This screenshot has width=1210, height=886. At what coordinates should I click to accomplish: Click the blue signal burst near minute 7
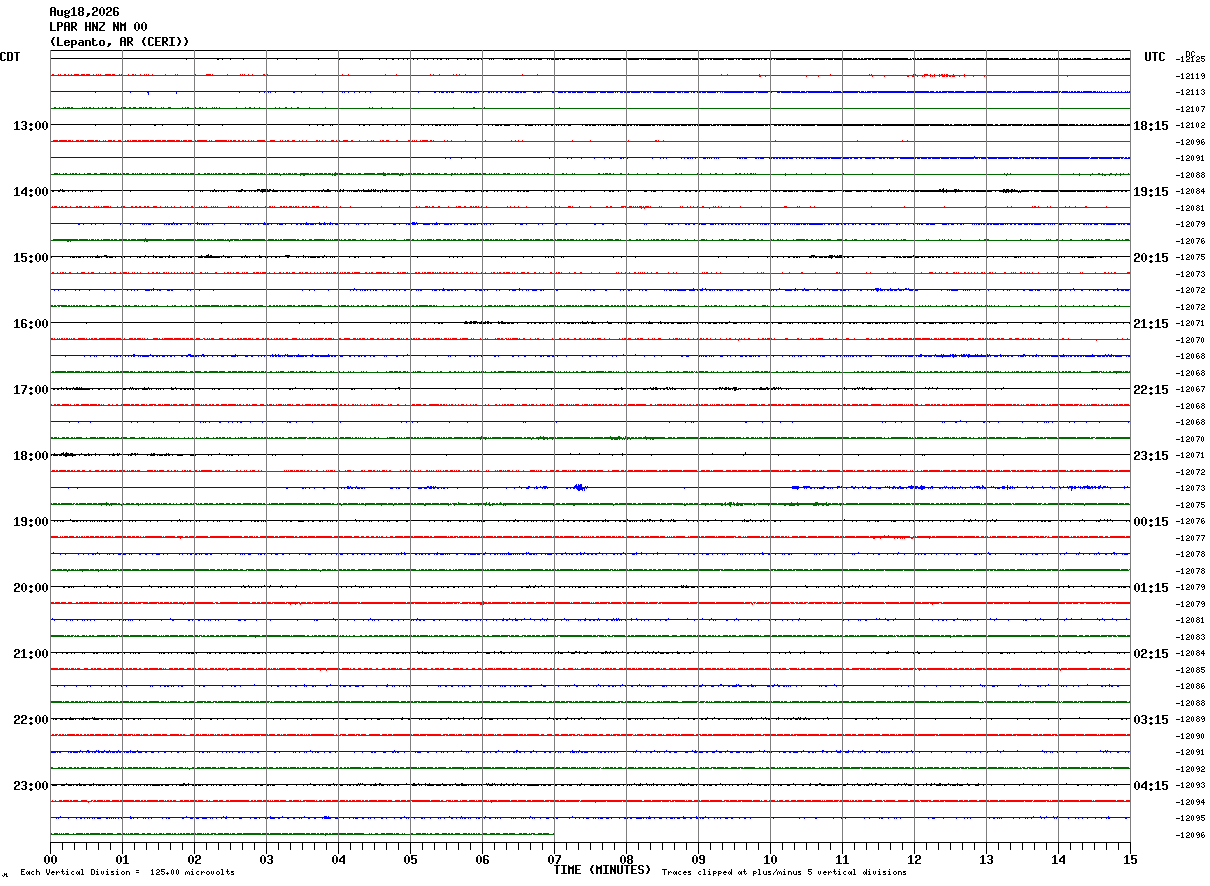click(x=579, y=487)
